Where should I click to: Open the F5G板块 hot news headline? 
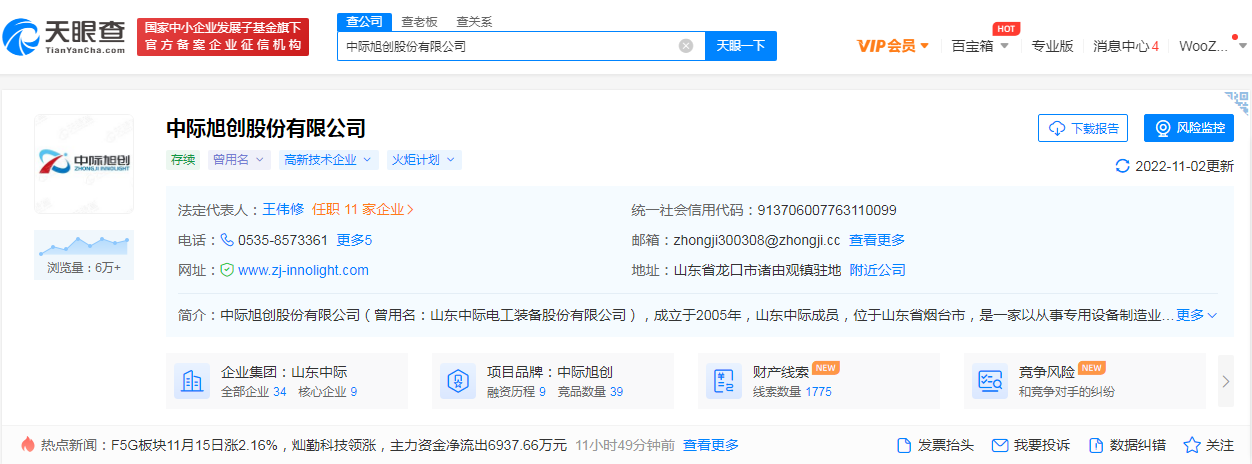tap(340, 445)
